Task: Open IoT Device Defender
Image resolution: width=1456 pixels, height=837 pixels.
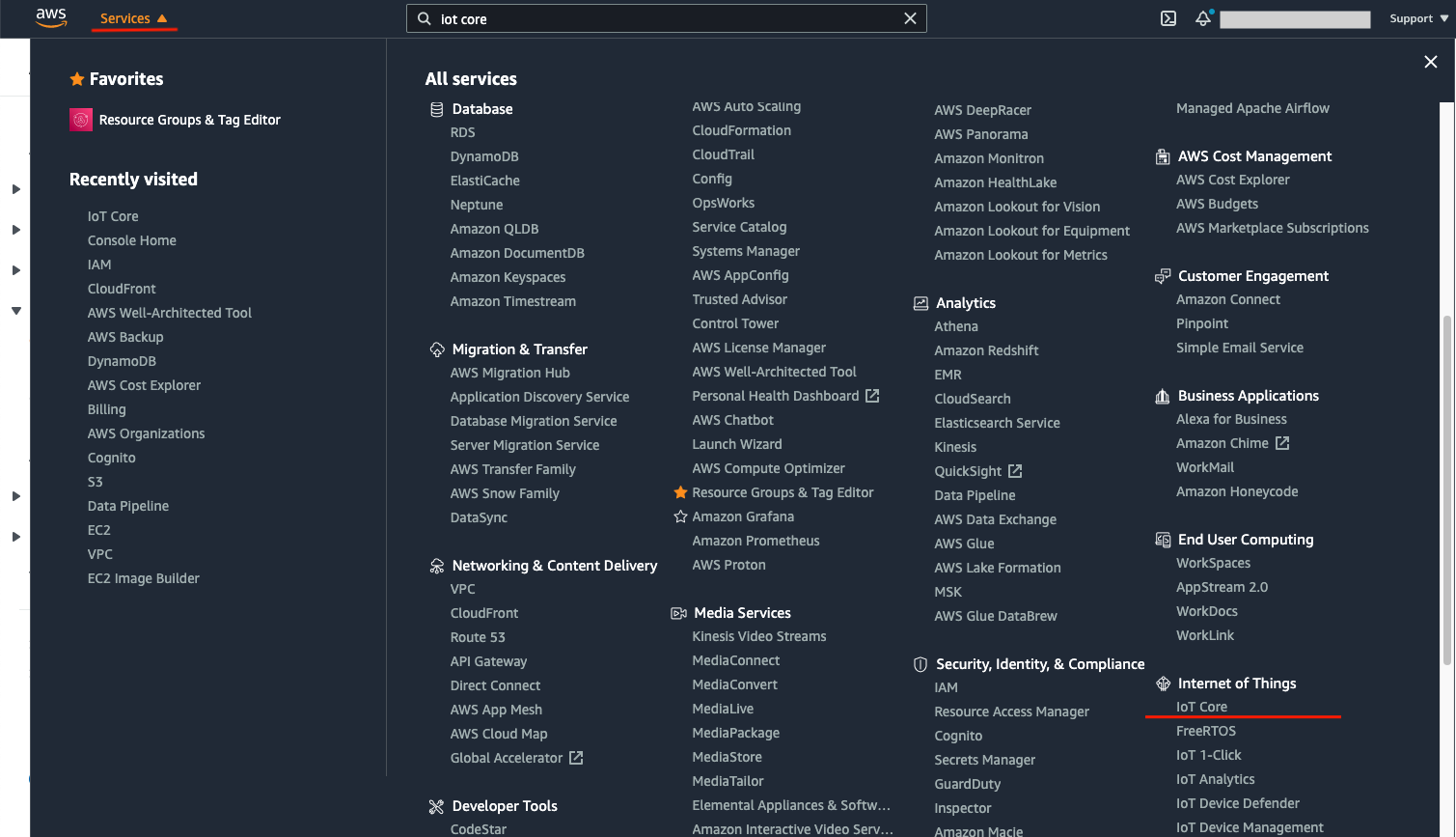Action: coord(1238,803)
